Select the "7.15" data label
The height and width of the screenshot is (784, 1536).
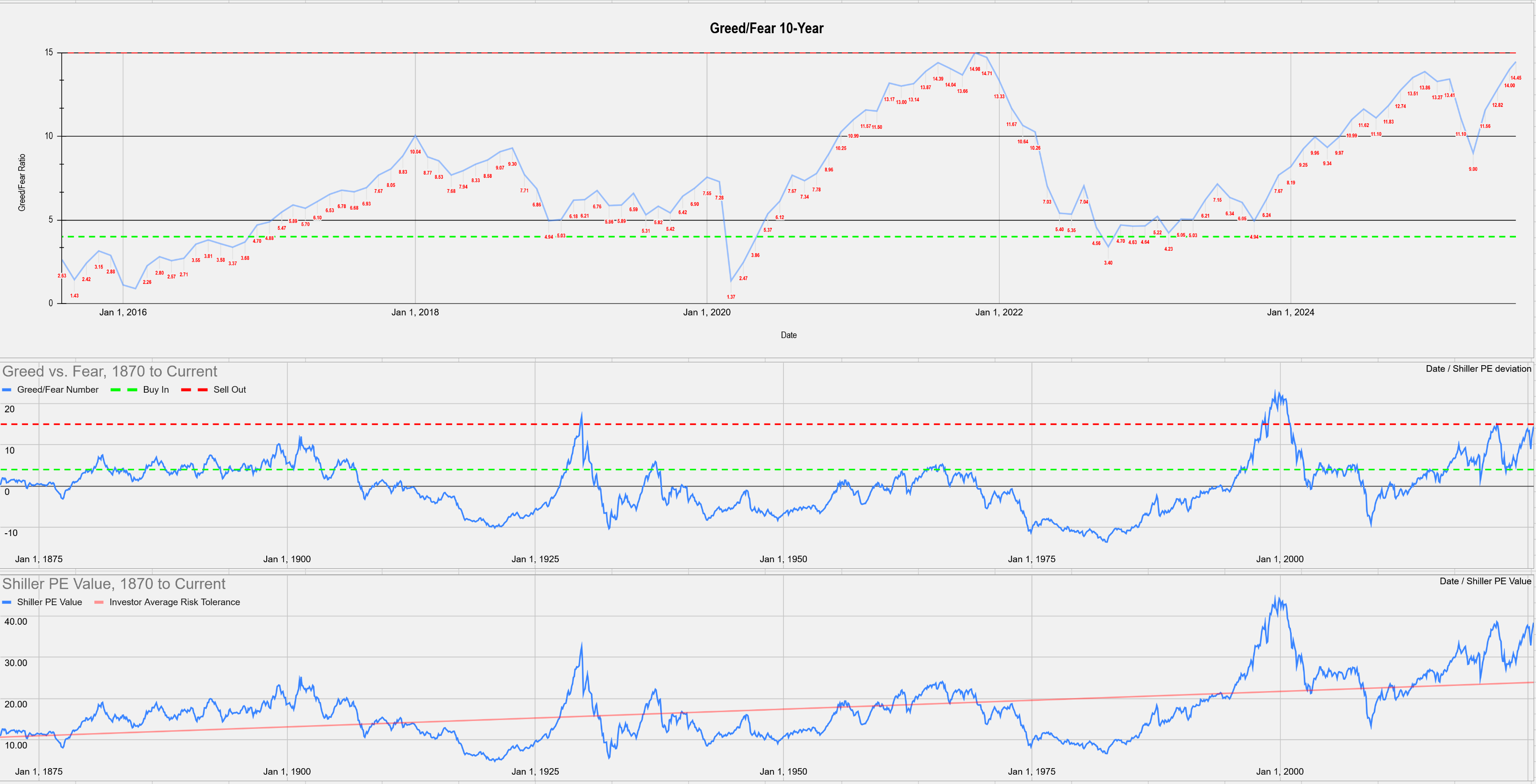(1217, 200)
